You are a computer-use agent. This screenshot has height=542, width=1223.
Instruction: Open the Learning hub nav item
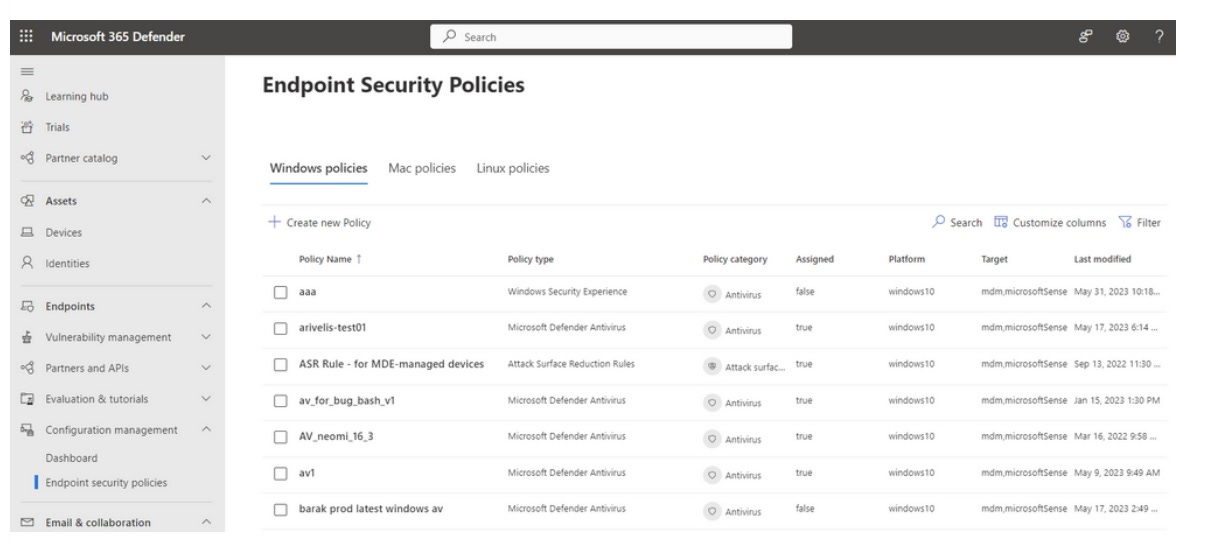point(77,97)
